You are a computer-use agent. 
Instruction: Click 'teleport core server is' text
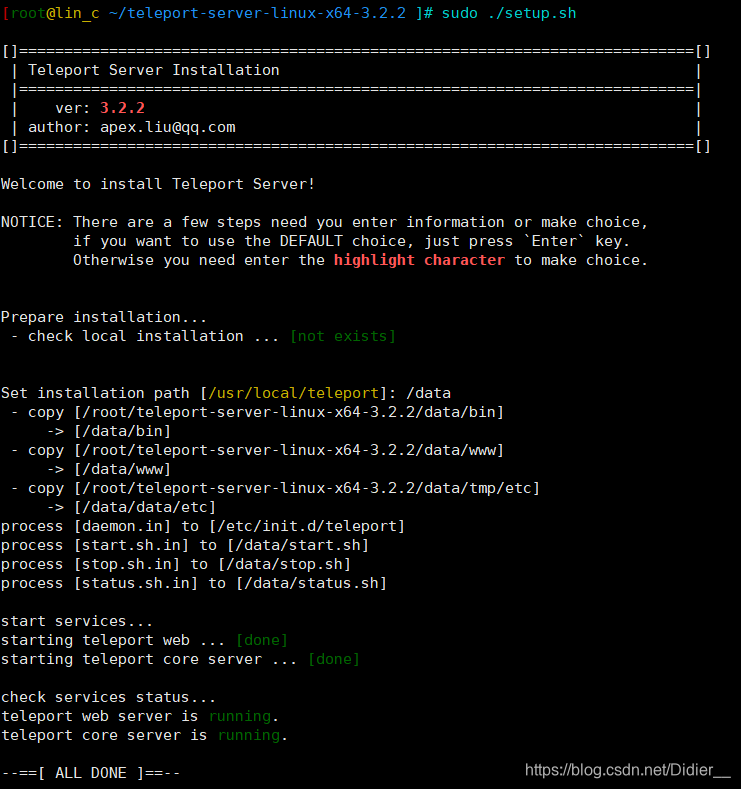tap(104, 735)
